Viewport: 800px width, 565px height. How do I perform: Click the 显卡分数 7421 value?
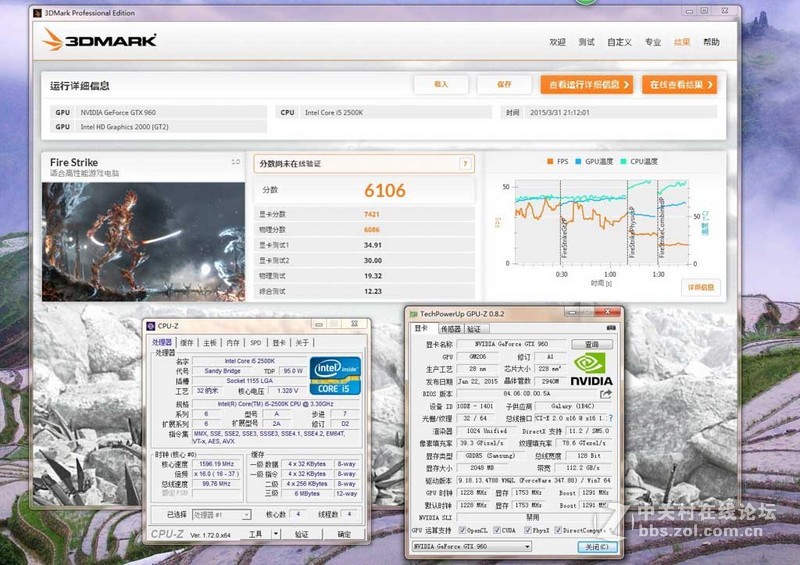(x=371, y=214)
